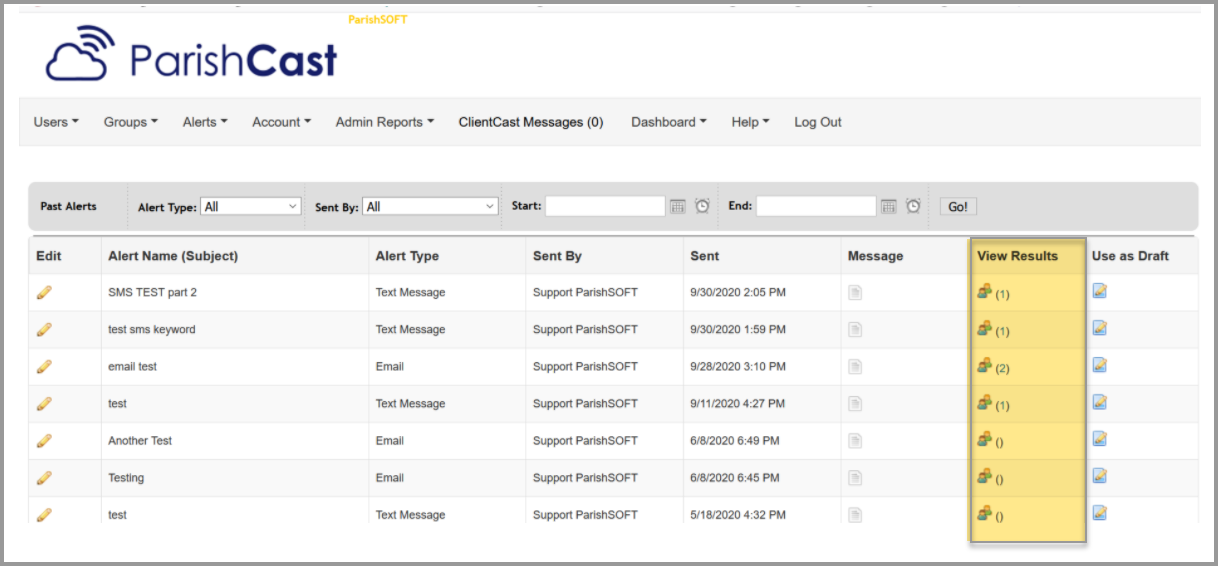This screenshot has height=566, width=1218.
Task: Click the '9/11/2020 4:27 PM' sent date
Action: coord(737,403)
